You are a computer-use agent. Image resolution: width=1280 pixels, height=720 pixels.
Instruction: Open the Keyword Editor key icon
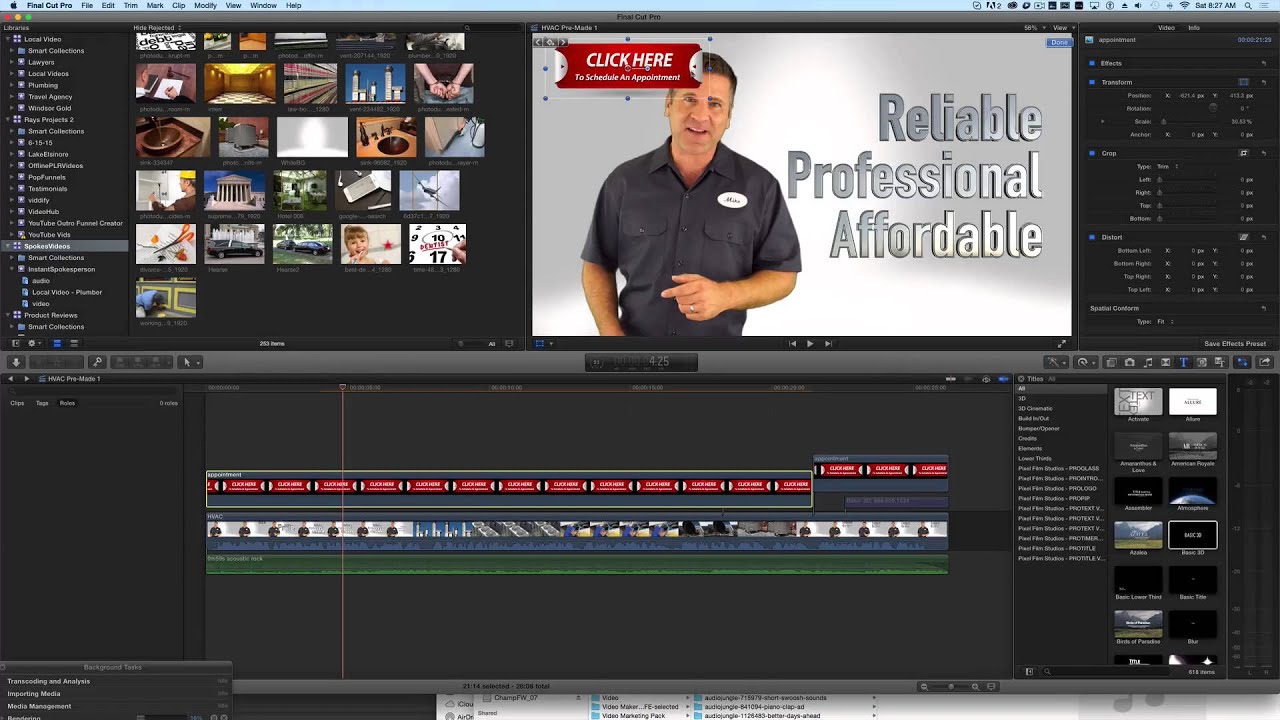coord(97,362)
